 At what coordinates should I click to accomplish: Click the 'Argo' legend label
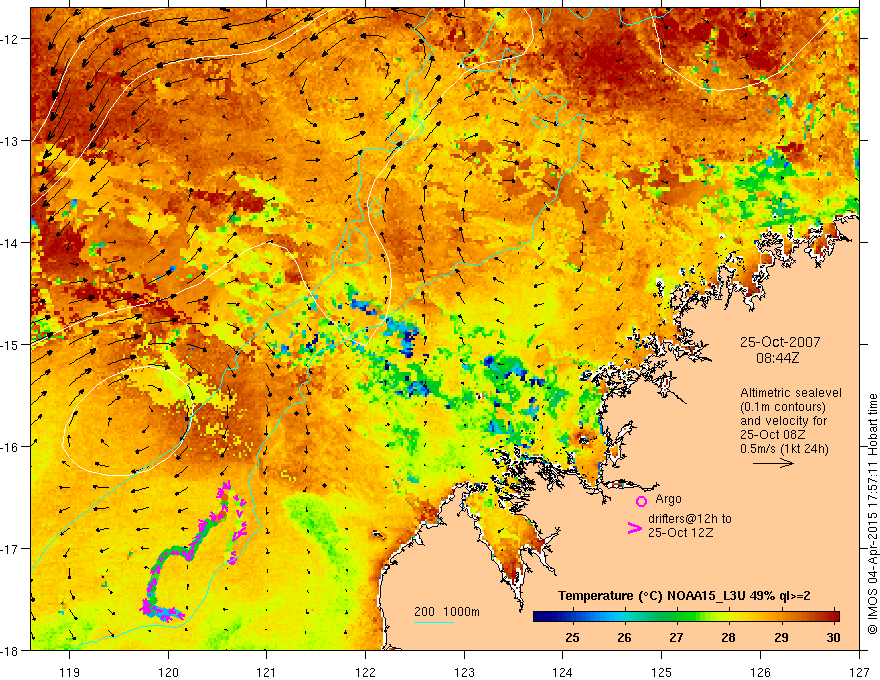point(668,499)
